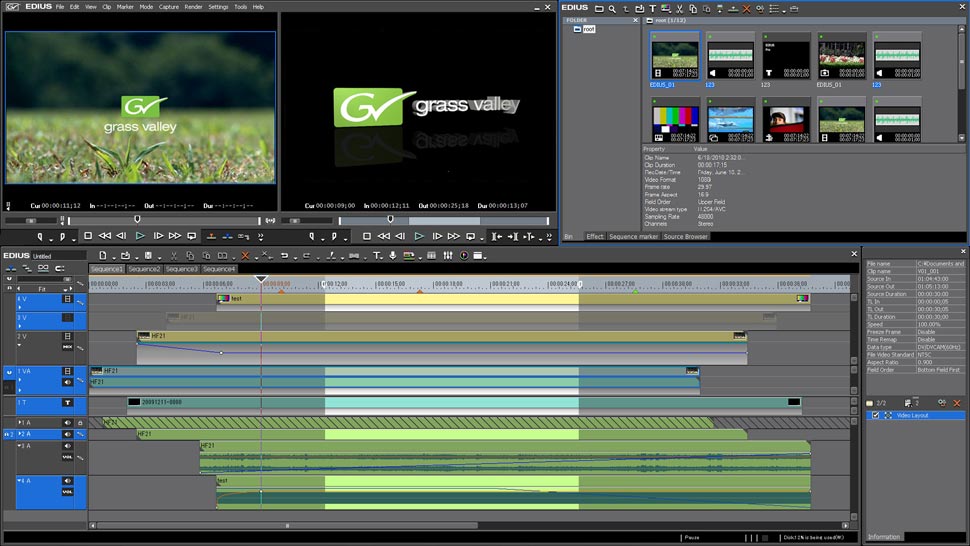Toggle mute speaker on track 2 A
Viewport: 970px width, 546px height.
[x=67, y=434]
